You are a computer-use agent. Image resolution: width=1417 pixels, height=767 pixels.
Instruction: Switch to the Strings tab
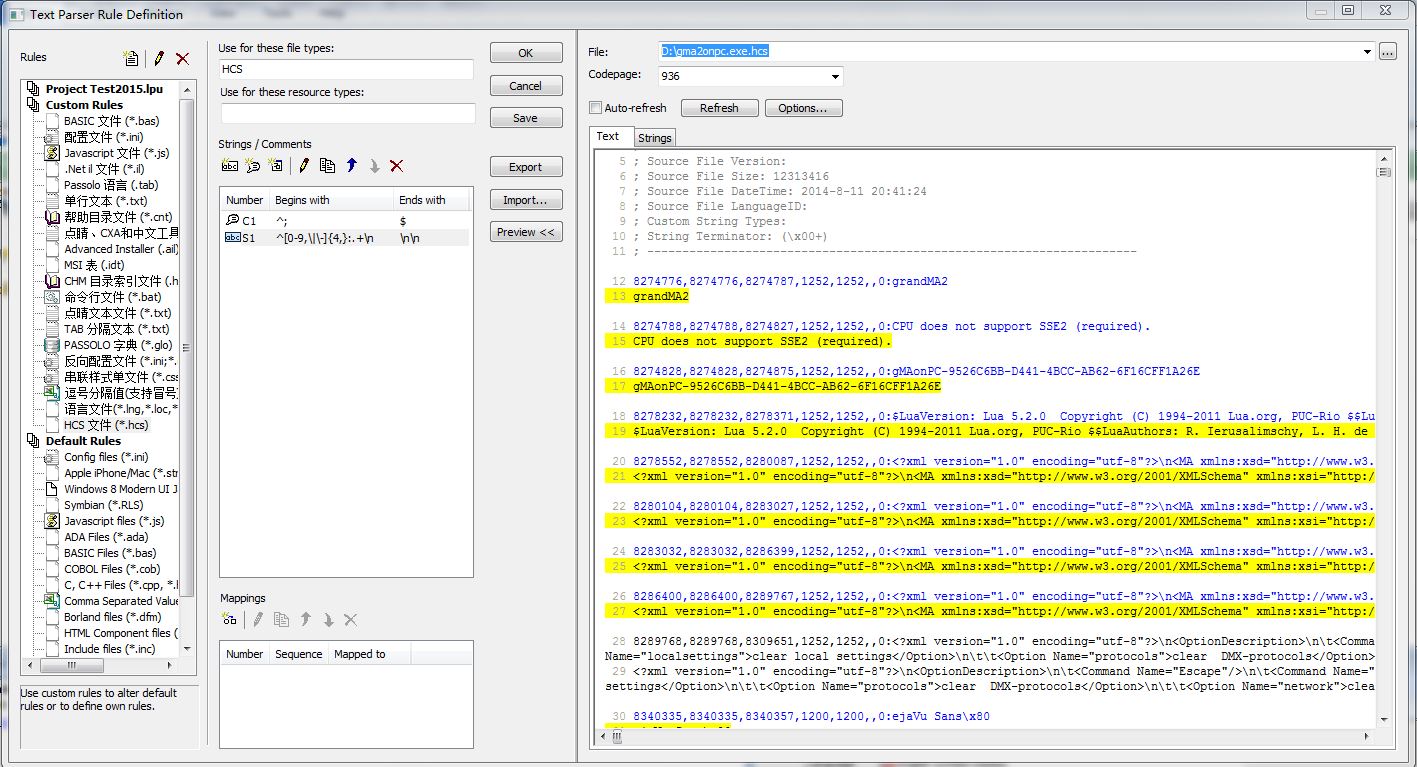coord(655,138)
